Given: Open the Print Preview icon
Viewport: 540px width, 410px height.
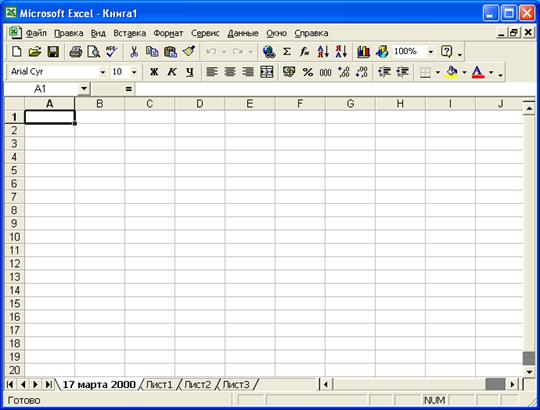Looking at the screenshot, I should tap(93, 52).
